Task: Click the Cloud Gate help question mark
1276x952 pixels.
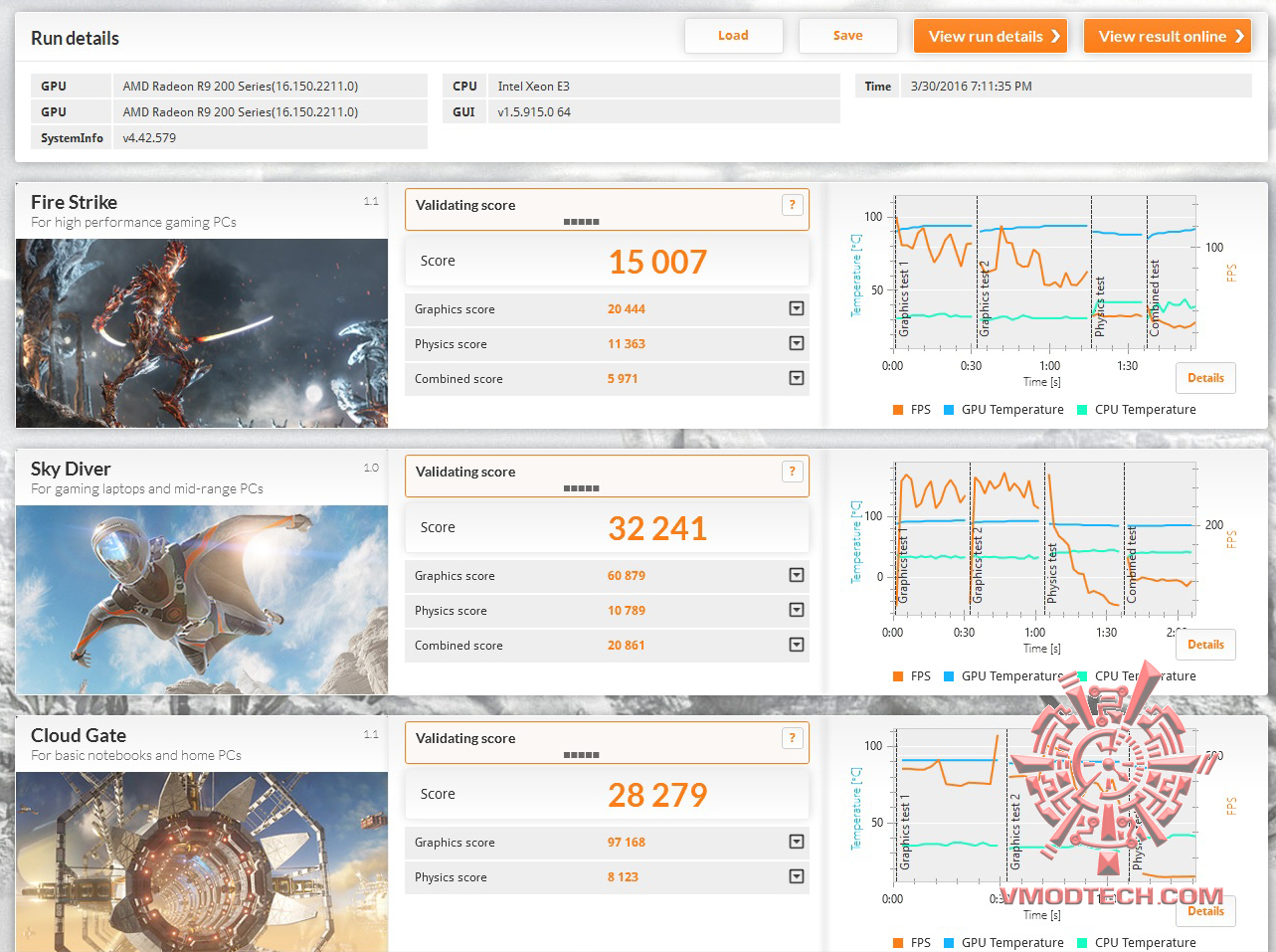Action: (x=792, y=738)
